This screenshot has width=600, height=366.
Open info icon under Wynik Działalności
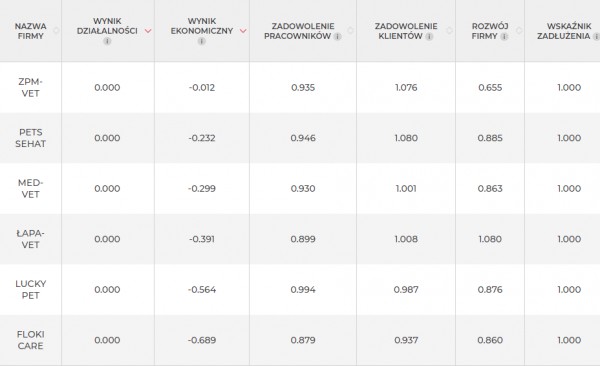pos(107,41)
